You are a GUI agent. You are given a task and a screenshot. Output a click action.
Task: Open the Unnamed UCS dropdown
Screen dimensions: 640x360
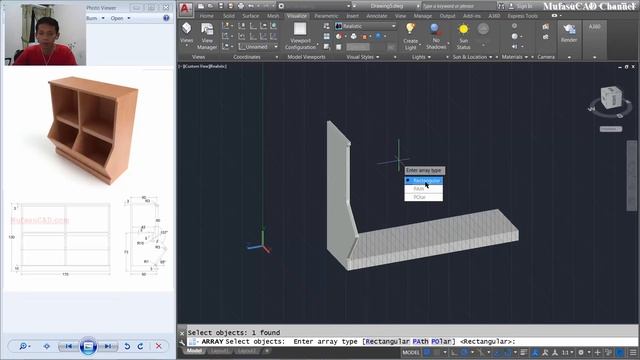[x=258, y=47]
